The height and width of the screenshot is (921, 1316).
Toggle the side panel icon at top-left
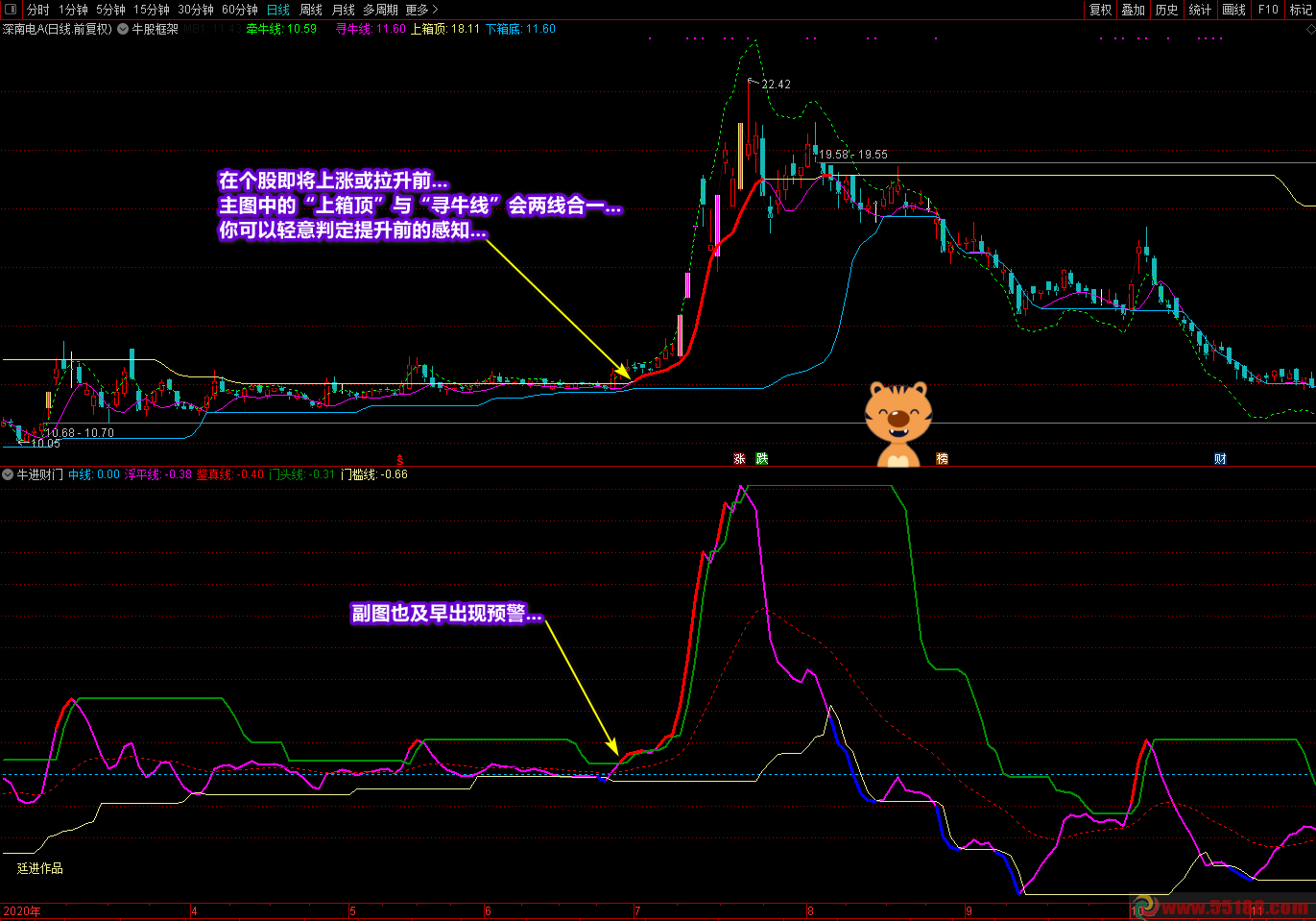(x=11, y=10)
